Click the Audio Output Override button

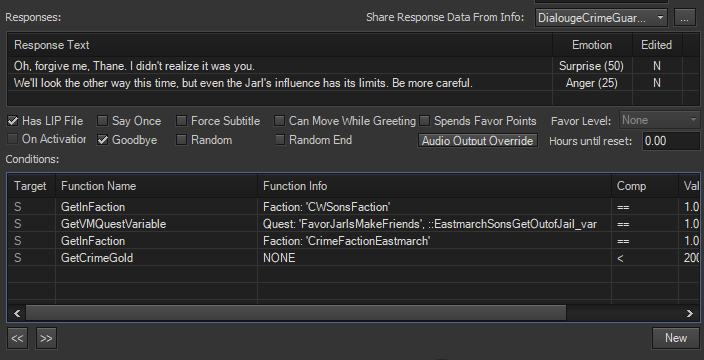click(x=478, y=140)
